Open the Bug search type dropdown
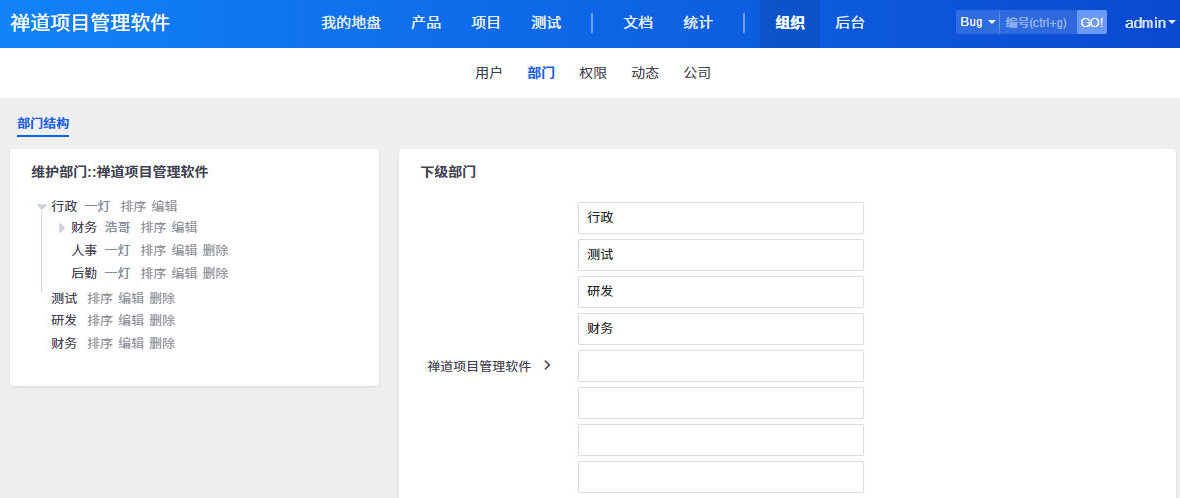The height and width of the screenshot is (498, 1180). point(977,22)
